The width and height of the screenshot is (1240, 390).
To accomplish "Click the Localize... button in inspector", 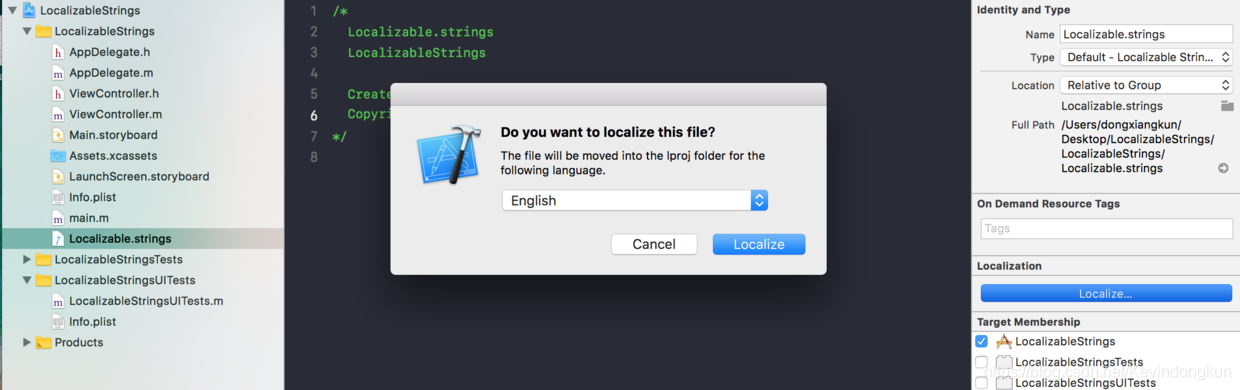I will click(1106, 293).
